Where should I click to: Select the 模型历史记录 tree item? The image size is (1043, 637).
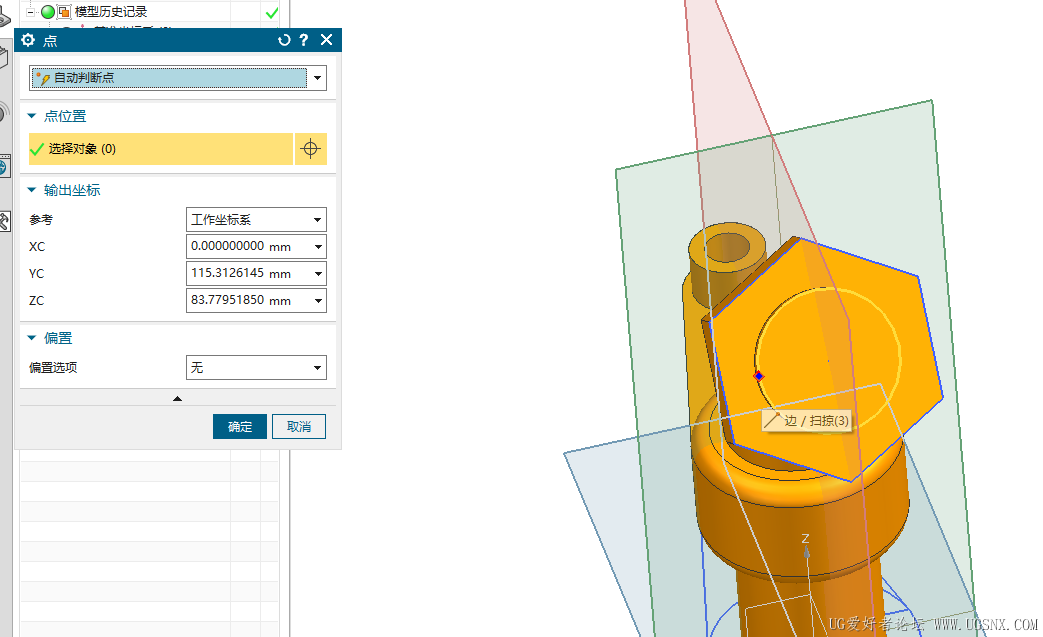pos(110,12)
